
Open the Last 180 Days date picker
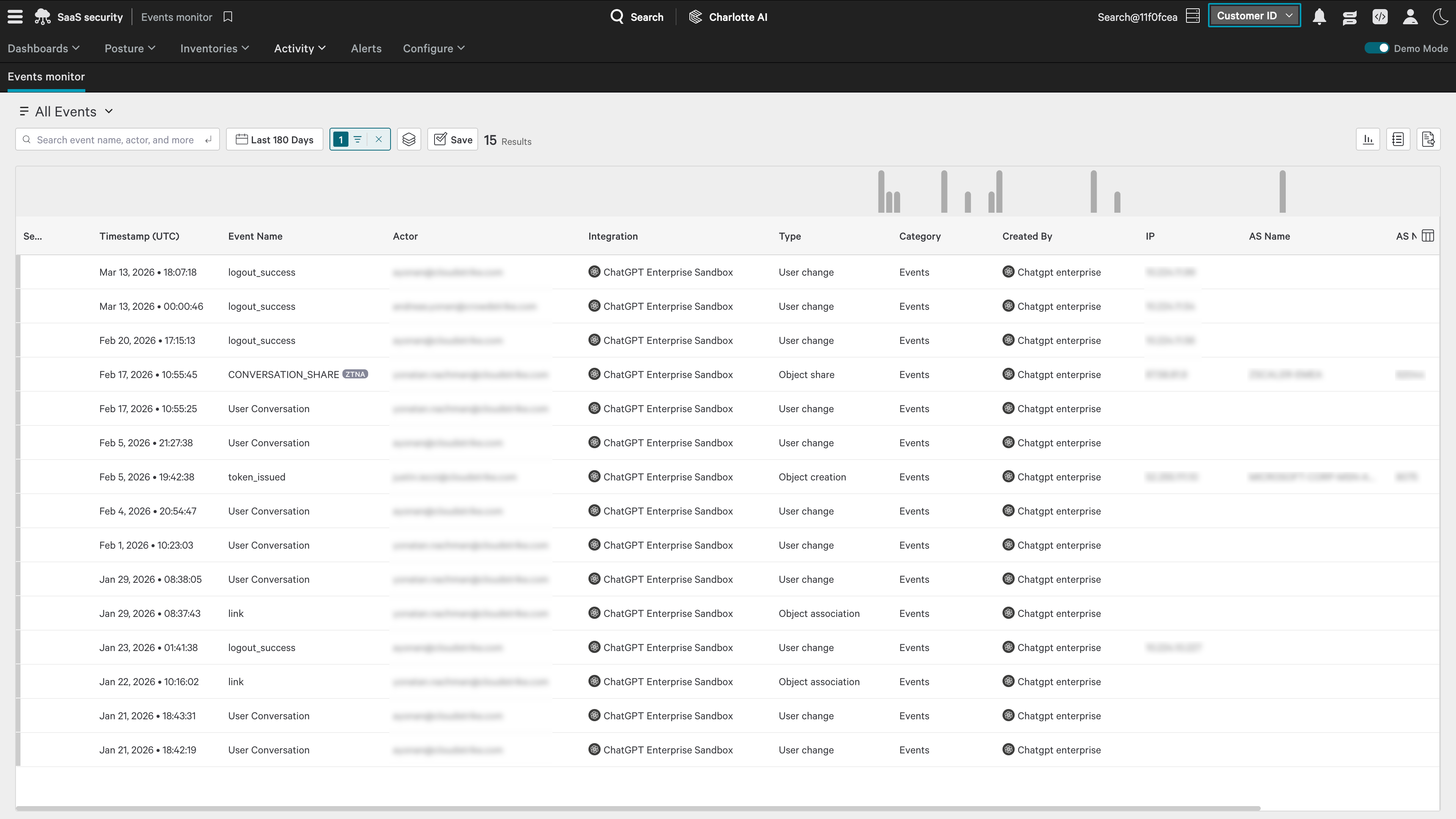click(275, 140)
